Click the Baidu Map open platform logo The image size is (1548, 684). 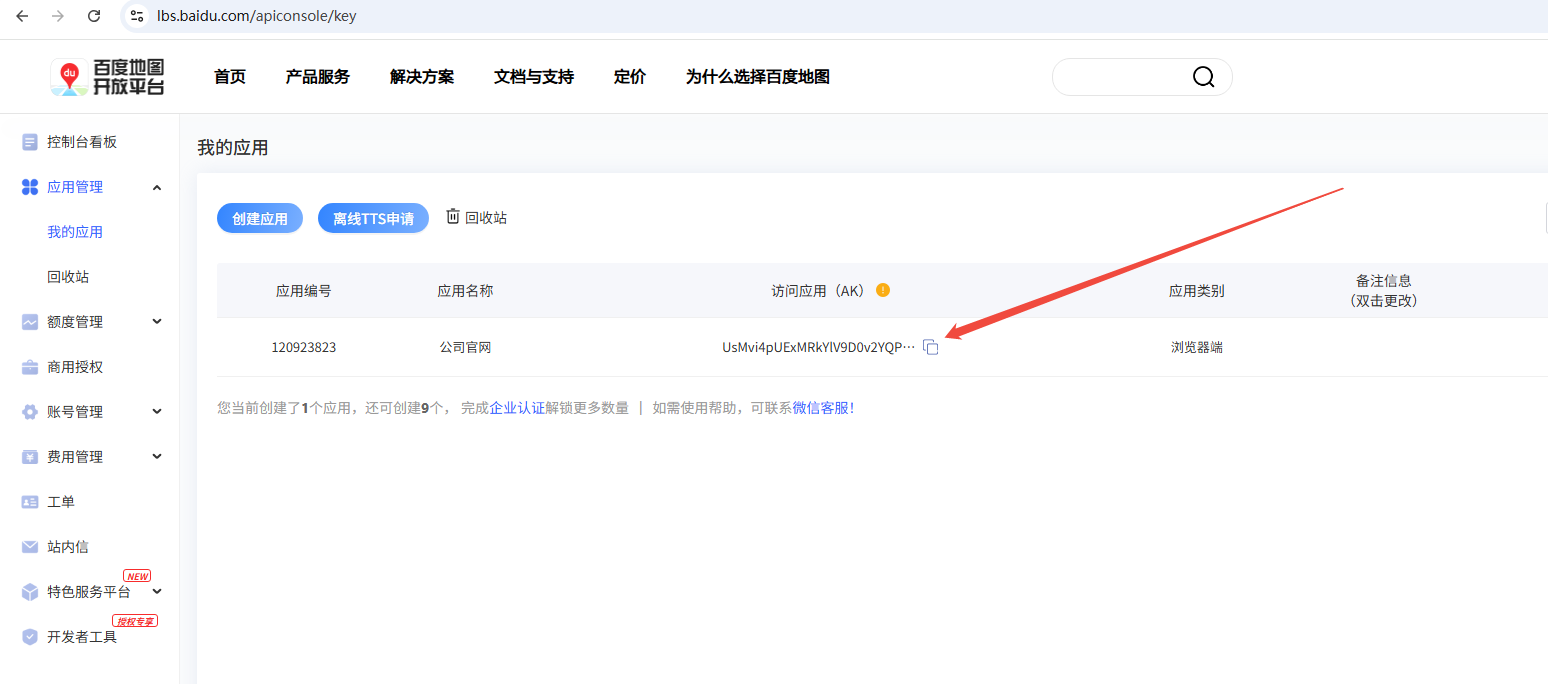108,77
